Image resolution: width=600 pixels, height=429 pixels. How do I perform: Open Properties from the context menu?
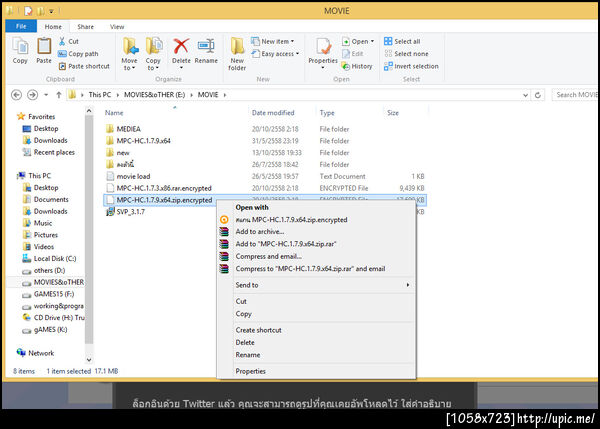tap(250, 371)
